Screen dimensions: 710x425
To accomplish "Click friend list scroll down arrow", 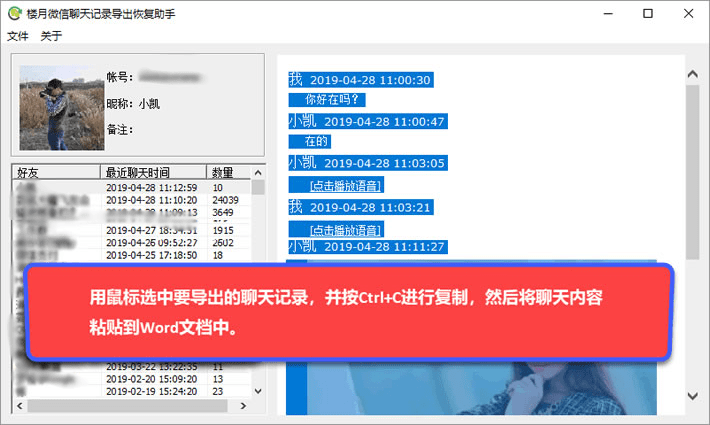I will point(258,391).
